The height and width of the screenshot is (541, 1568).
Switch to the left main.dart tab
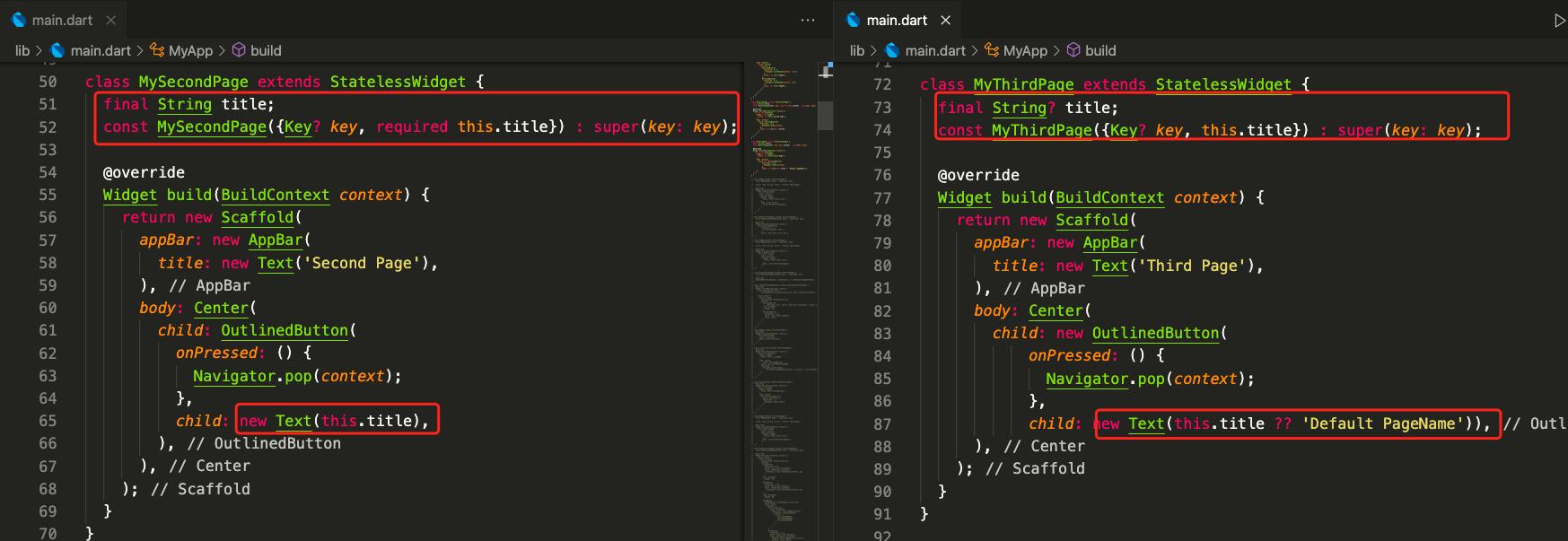click(62, 20)
